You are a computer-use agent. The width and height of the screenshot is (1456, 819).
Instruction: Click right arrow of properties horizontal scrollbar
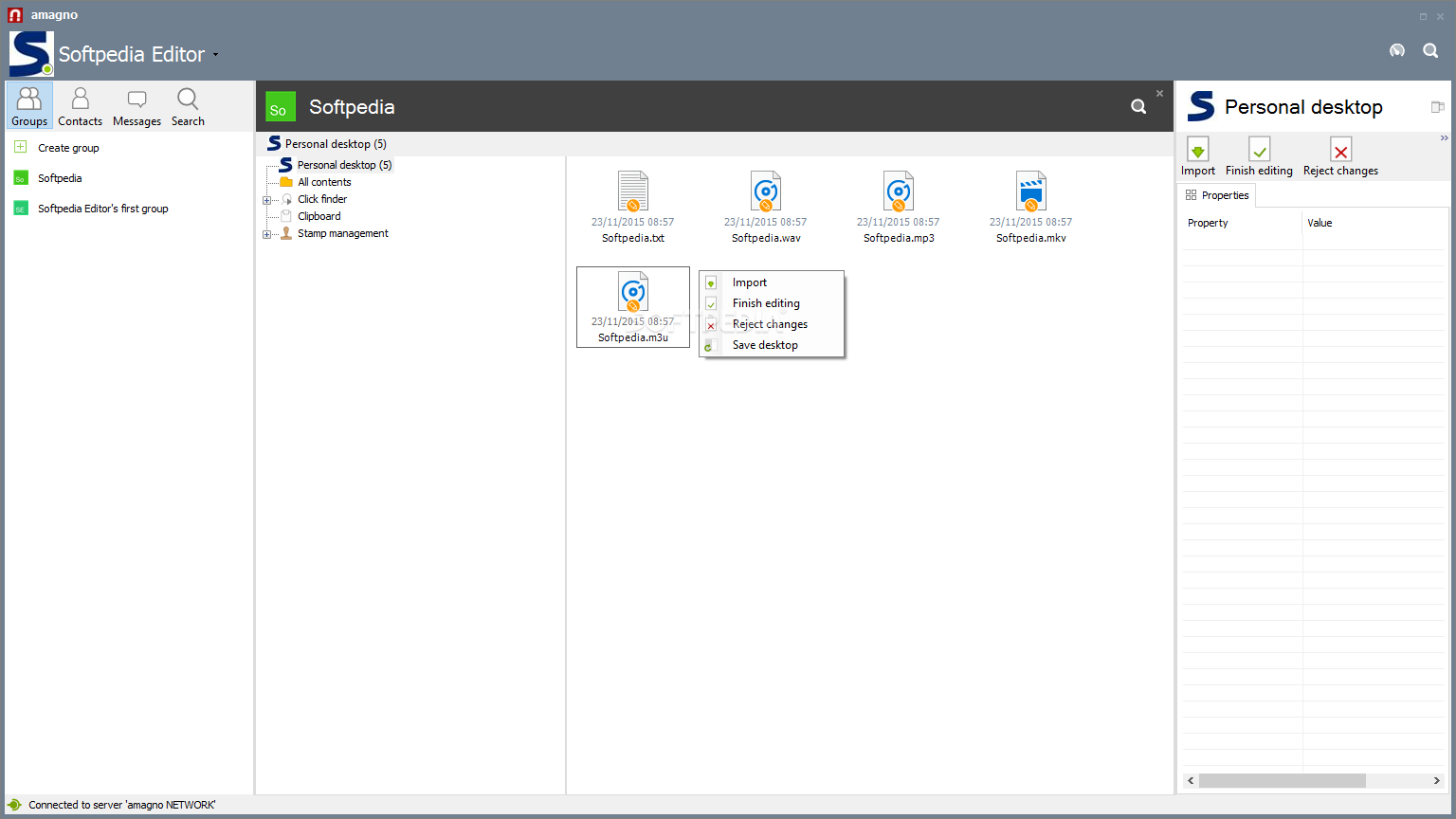click(1436, 781)
